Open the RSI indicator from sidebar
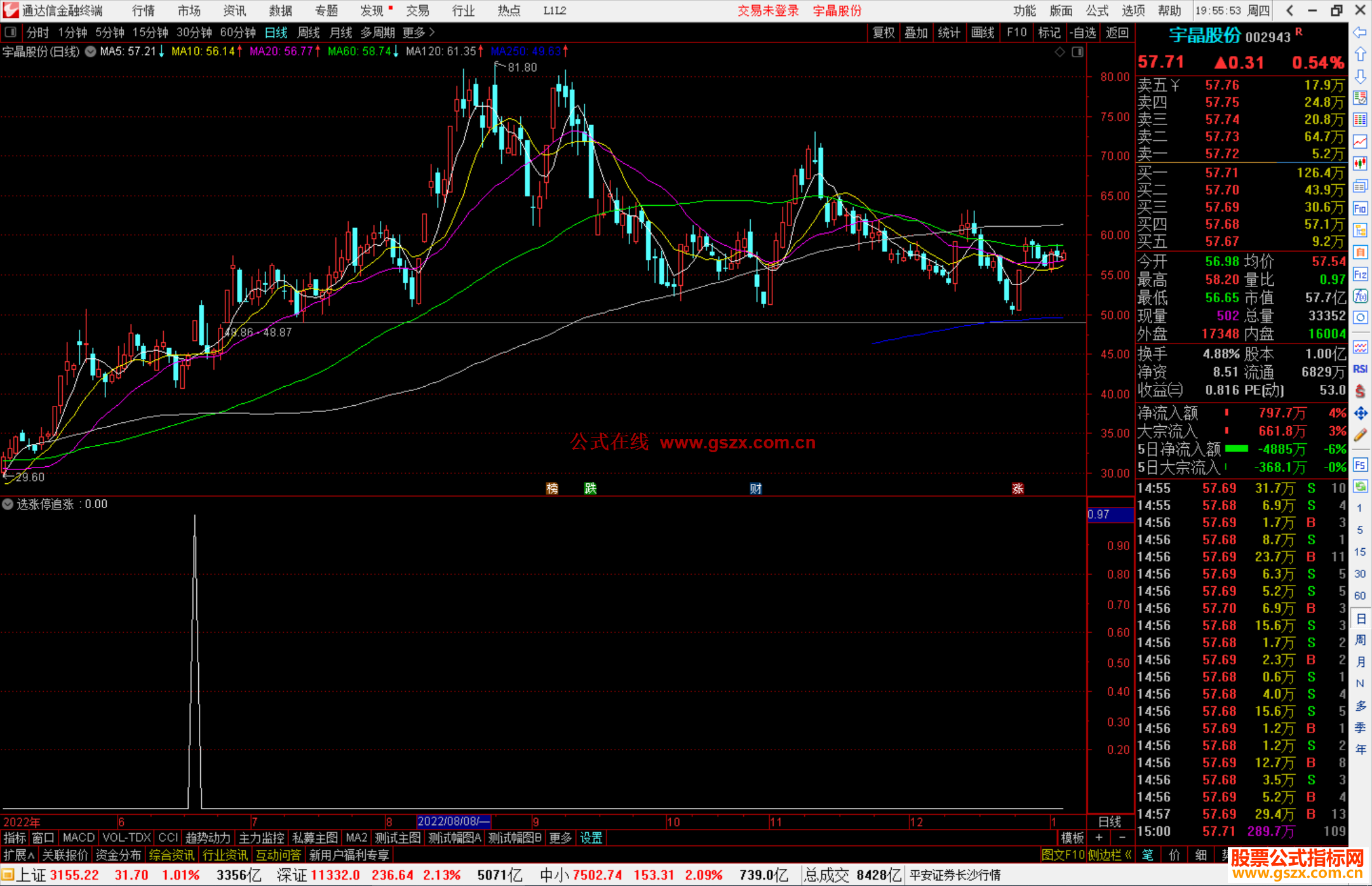 tap(1360, 369)
